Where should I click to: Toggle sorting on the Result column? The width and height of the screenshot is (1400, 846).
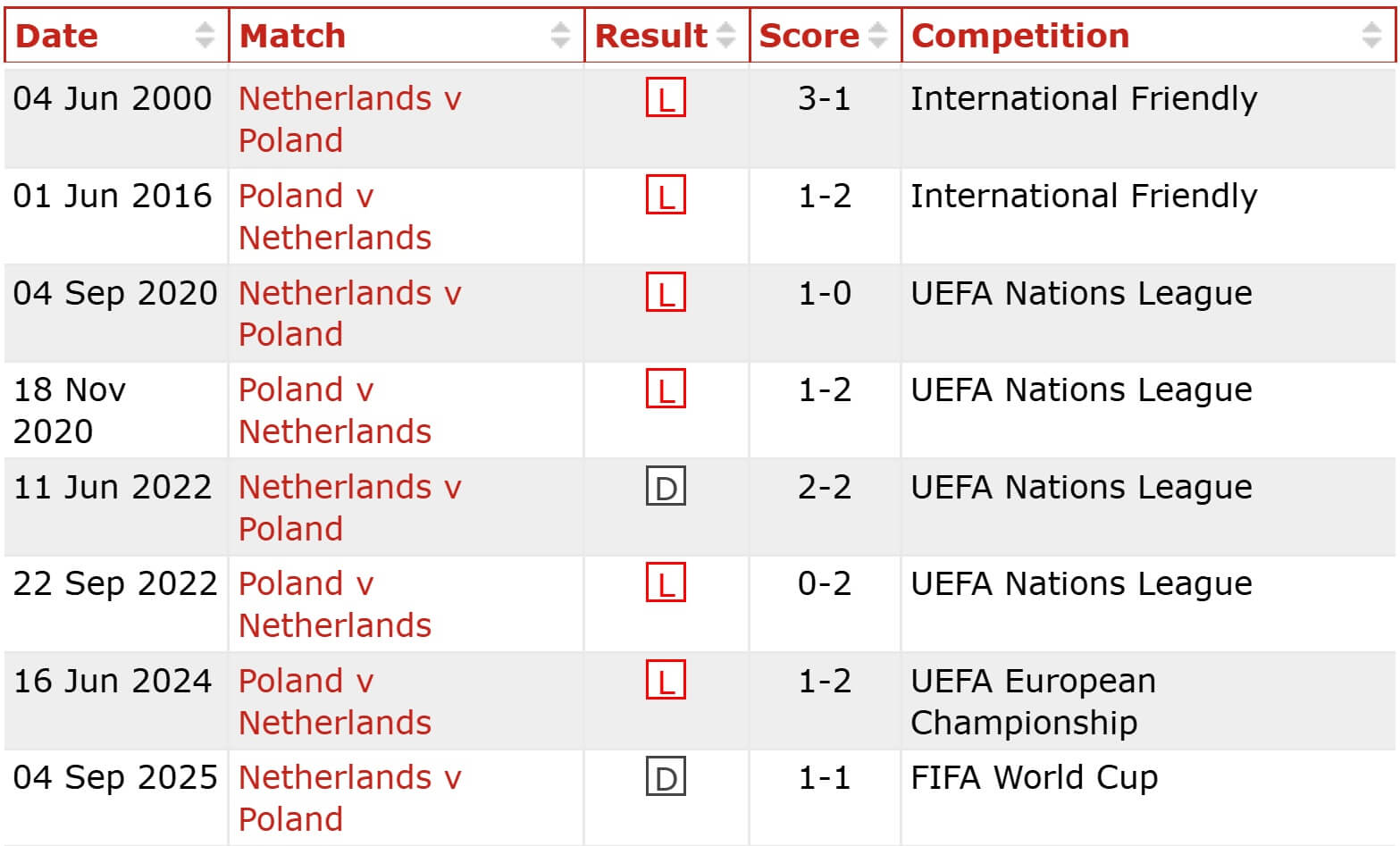click(x=725, y=36)
